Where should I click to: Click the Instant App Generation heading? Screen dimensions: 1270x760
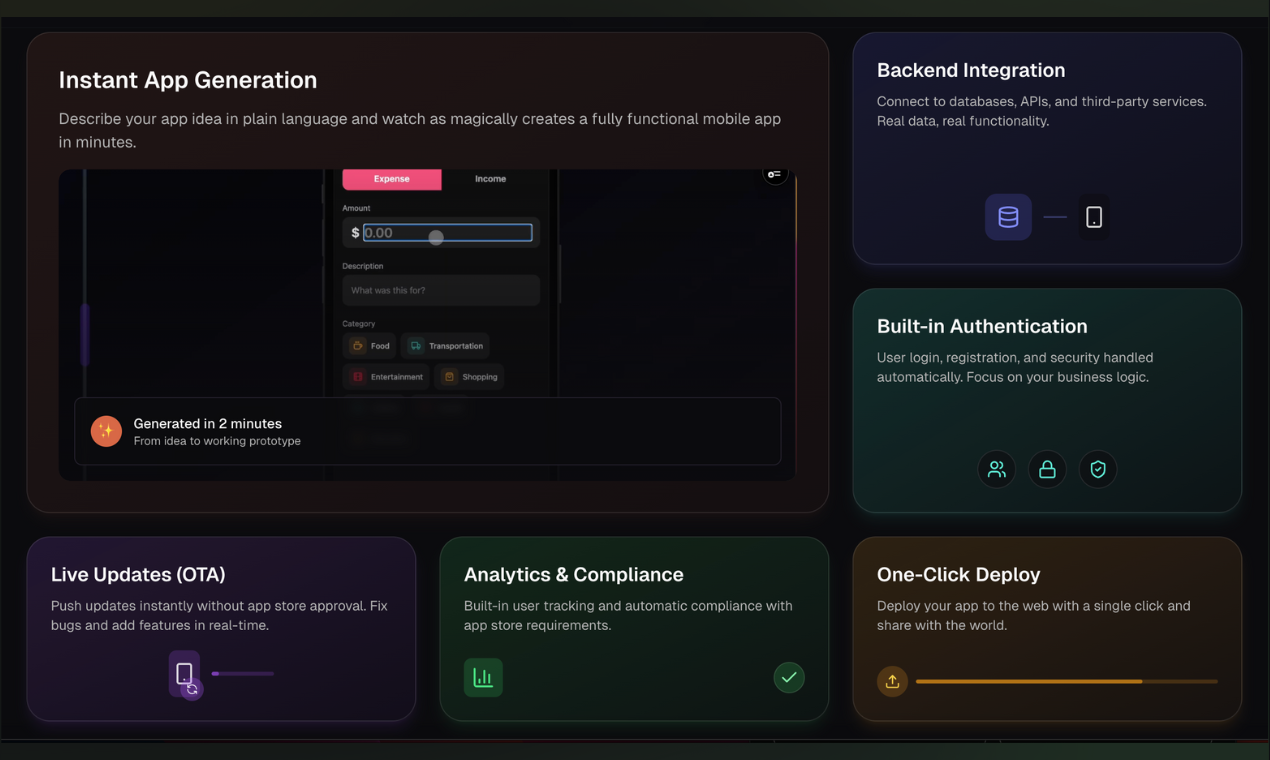pyautogui.click(x=188, y=80)
